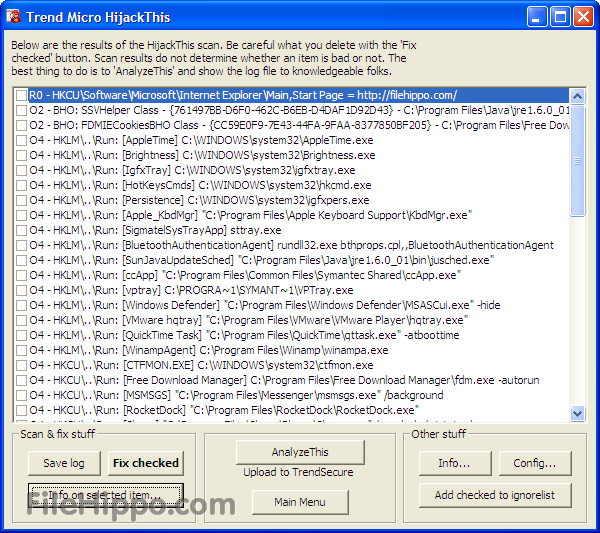Image resolution: width=600 pixels, height=533 pixels.
Task: Click the Save log button
Action: 64,463
